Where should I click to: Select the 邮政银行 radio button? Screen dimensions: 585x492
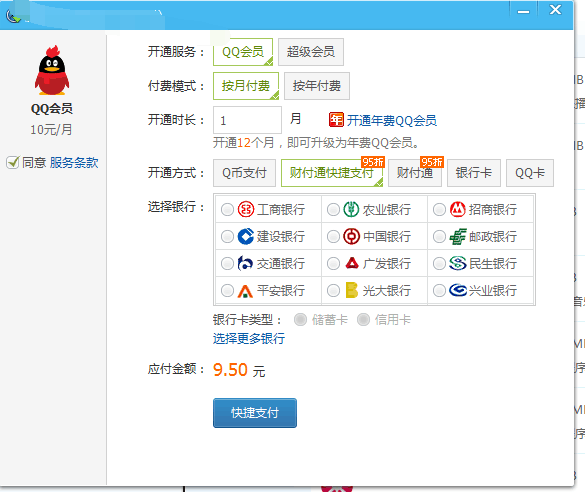[439, 236]
